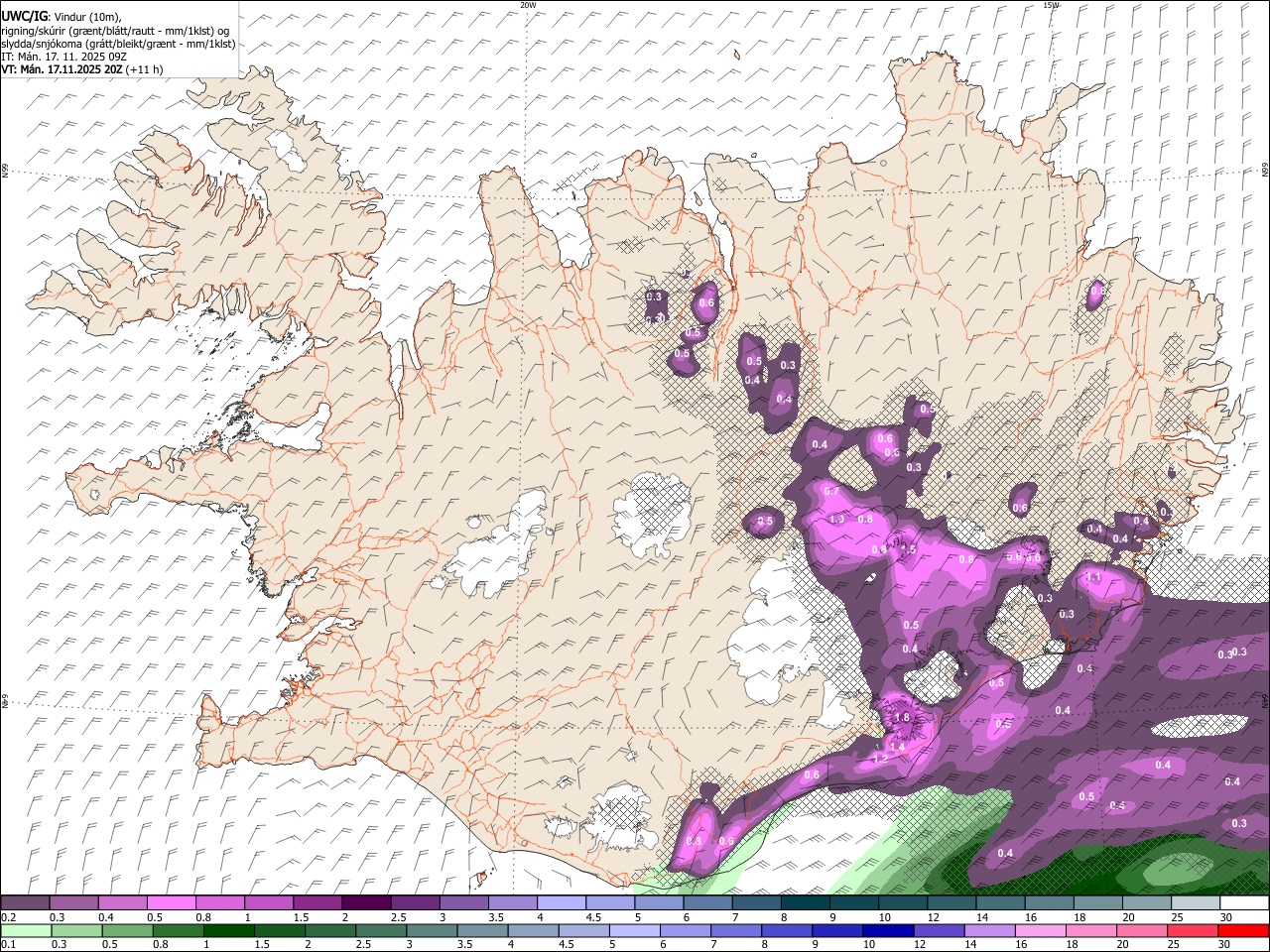1270x952 pixels.
Task: Select the "VT: Mán. 17.11.2025 20Z (+11 h)" line
Action: (82, 69)
